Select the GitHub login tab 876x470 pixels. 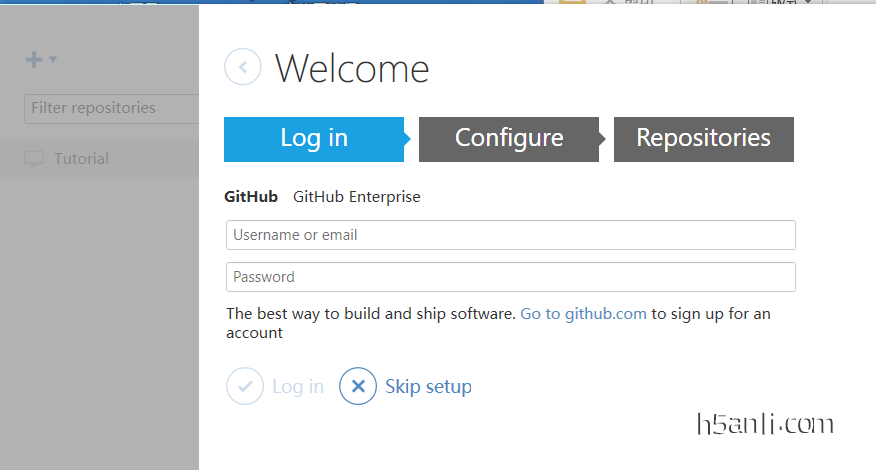tap(251, 197)
